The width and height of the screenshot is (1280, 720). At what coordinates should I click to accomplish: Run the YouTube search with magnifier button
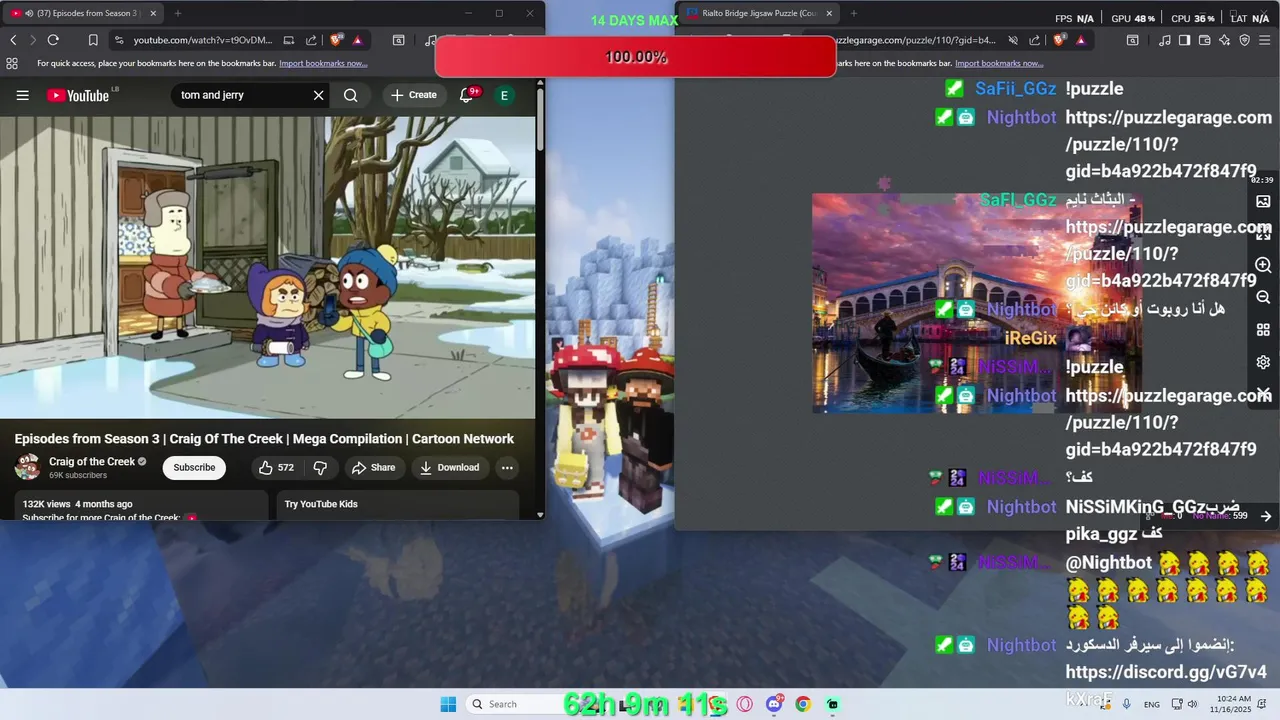coord(350,95)
